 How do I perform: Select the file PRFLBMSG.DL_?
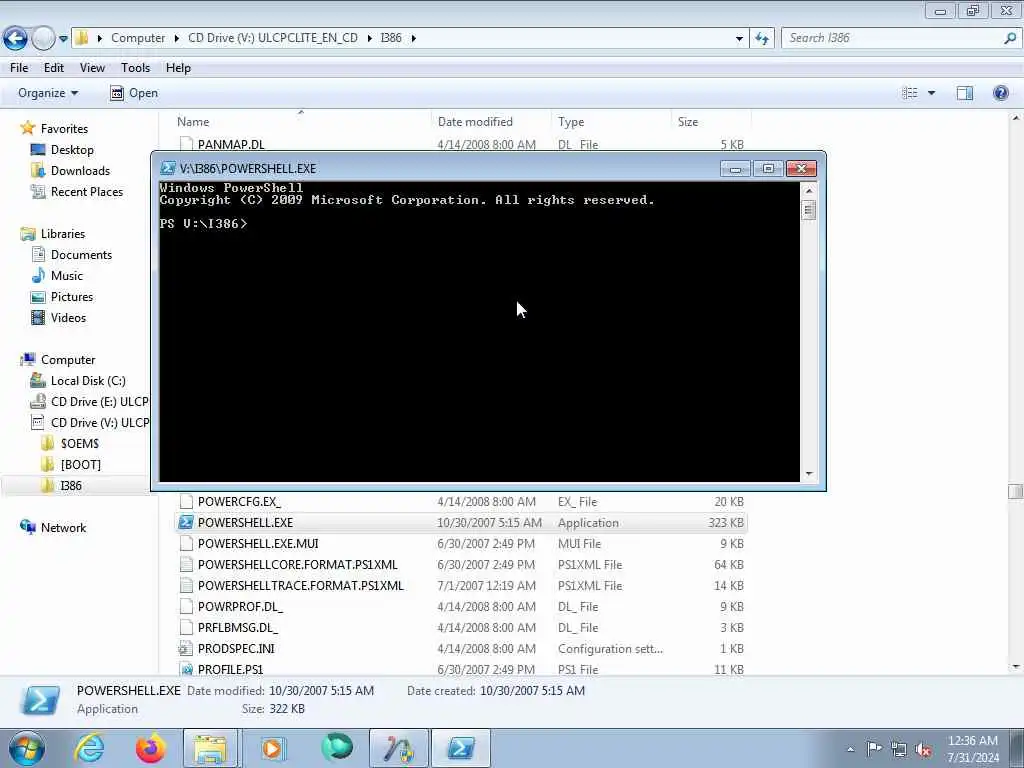point(461,627)
